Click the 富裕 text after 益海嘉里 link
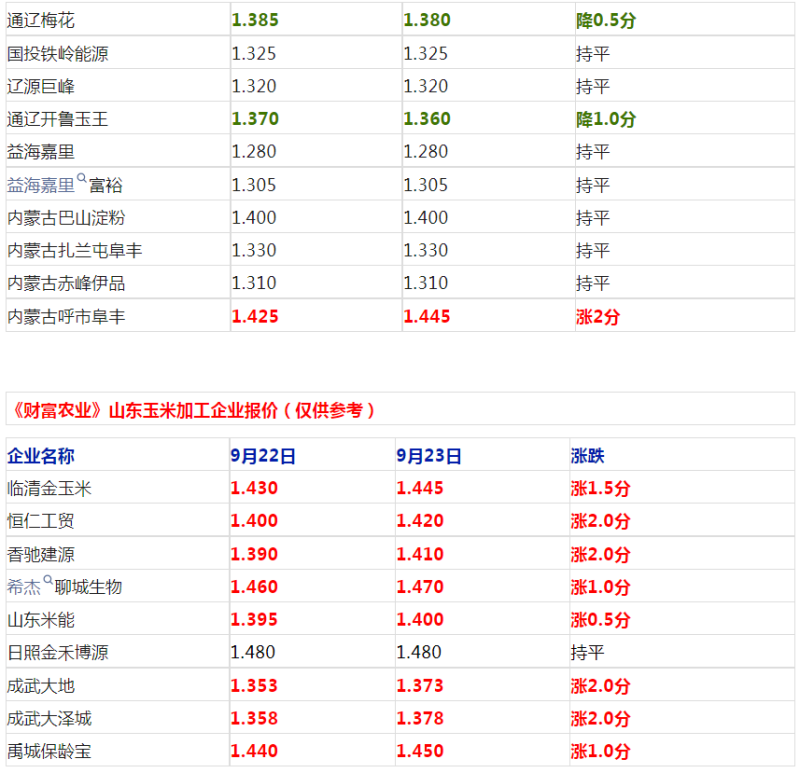 [x=106, y=185]
